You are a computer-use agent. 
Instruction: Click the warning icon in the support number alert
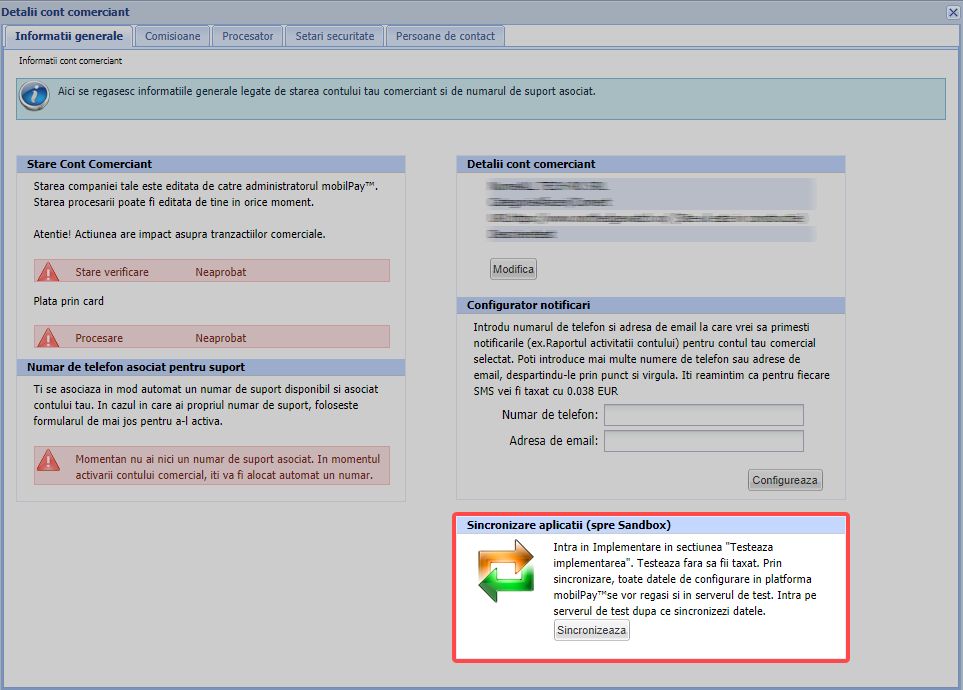pos(48,460)
